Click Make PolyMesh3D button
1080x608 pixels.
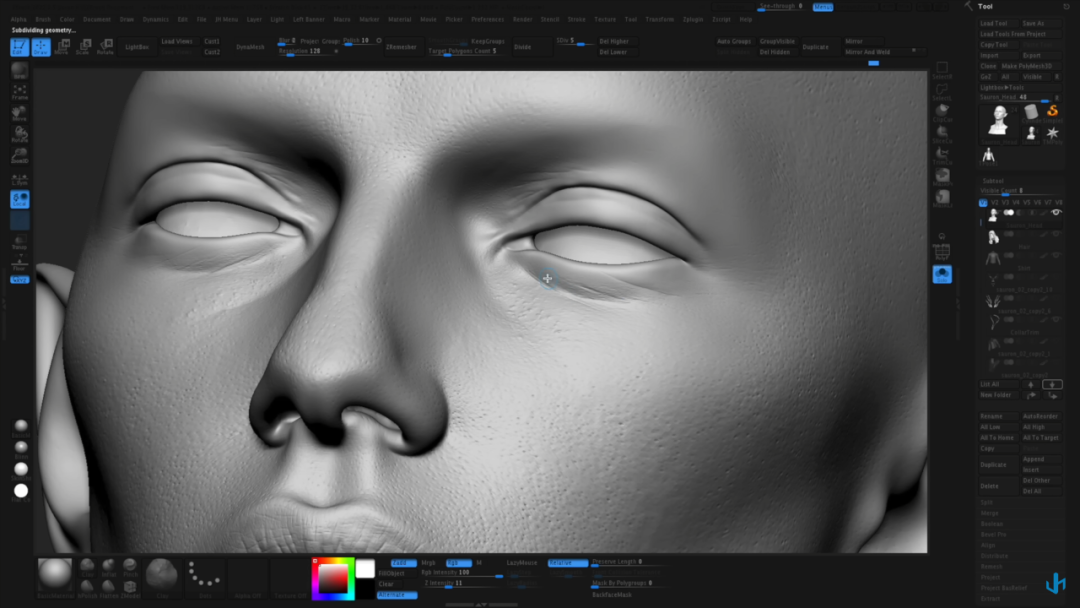click(1026, 66)
